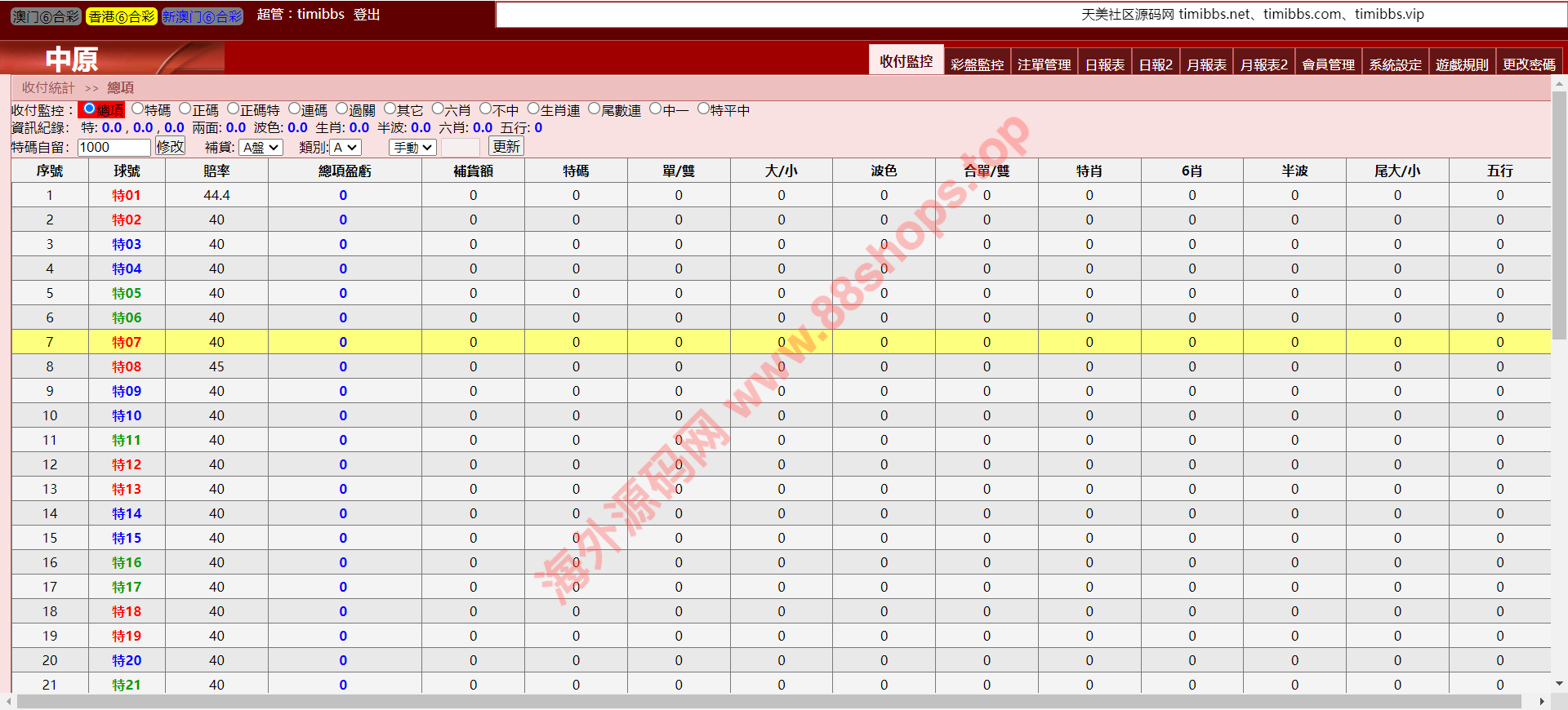Go to the 會員管理 tab
The width and height of the screenshot is (1568, 710).
[1328, 64]
